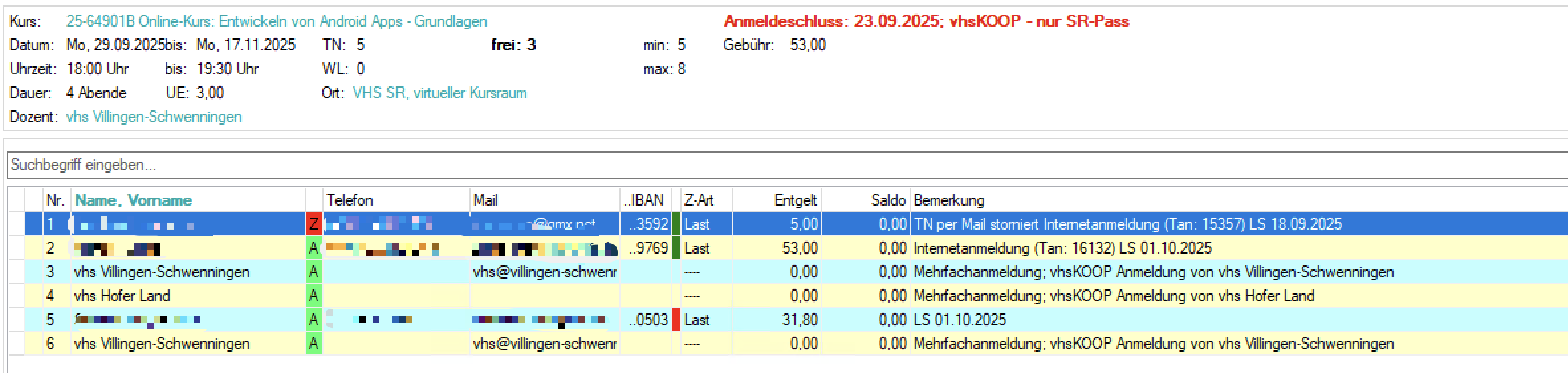Open the Dozent link vhs Villingen-Schwenningen
This screenshot has width=1568, height=373.
point(154,117)
